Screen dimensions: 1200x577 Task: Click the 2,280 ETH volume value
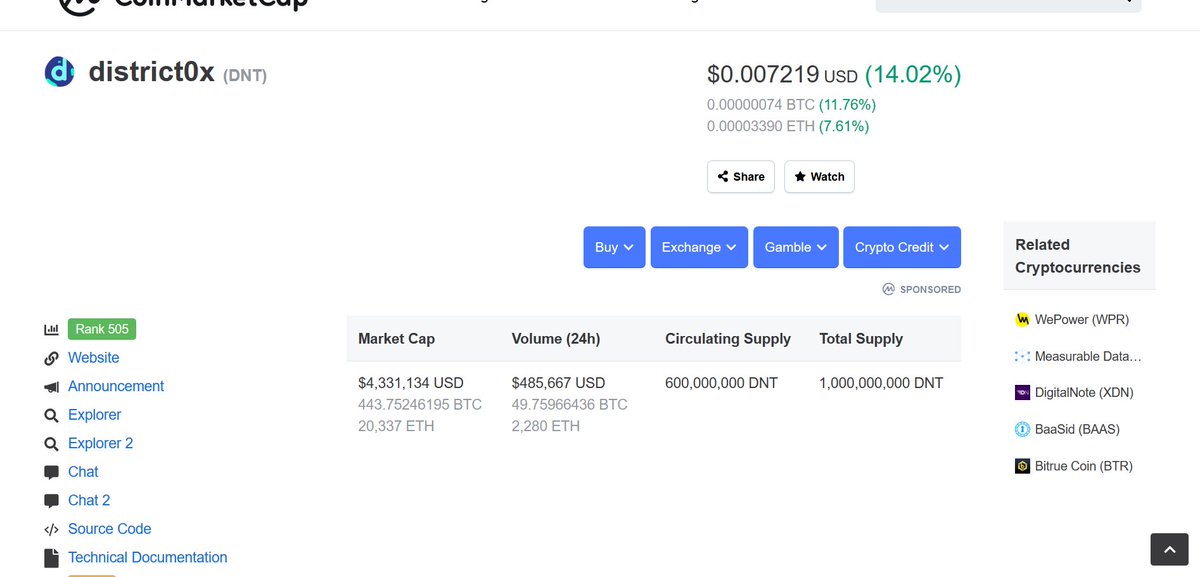[545, 426]
